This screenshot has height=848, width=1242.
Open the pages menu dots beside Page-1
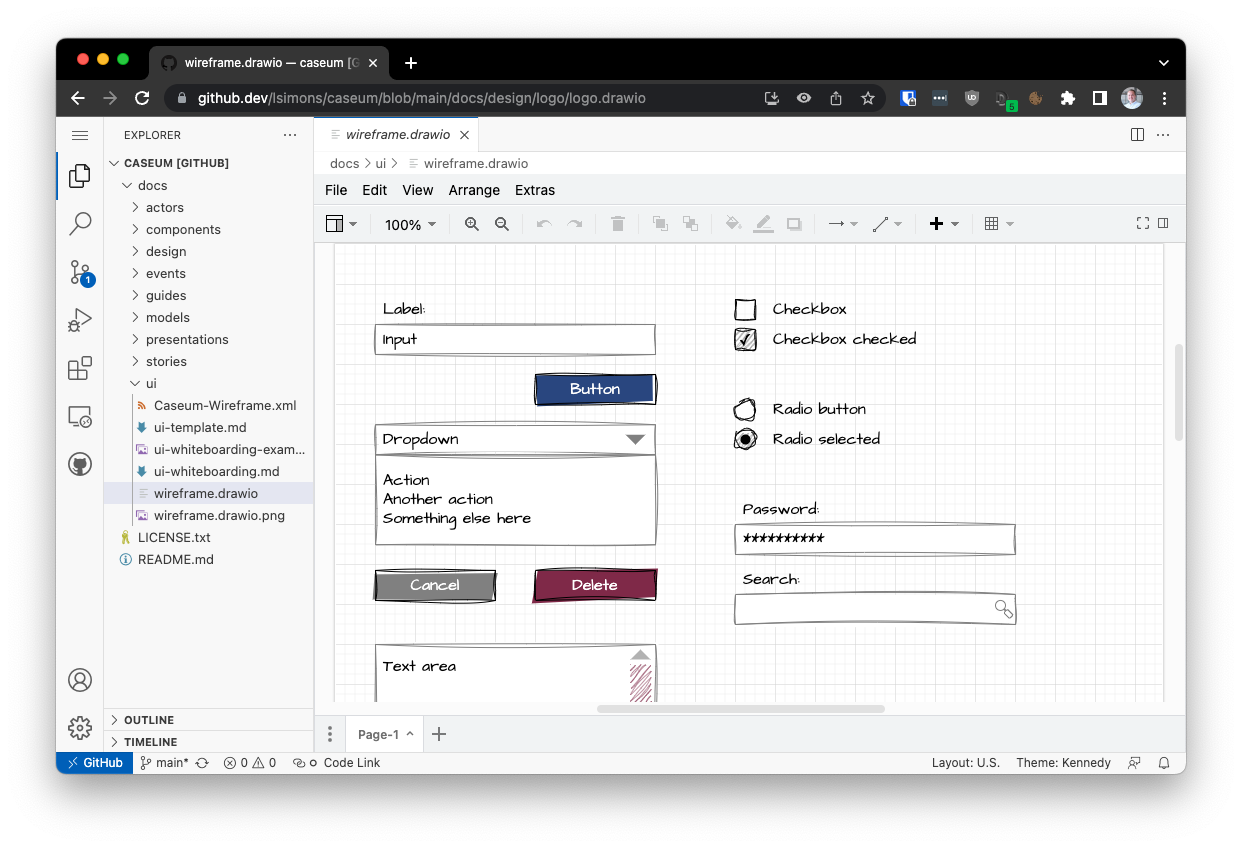pos(330,735)
